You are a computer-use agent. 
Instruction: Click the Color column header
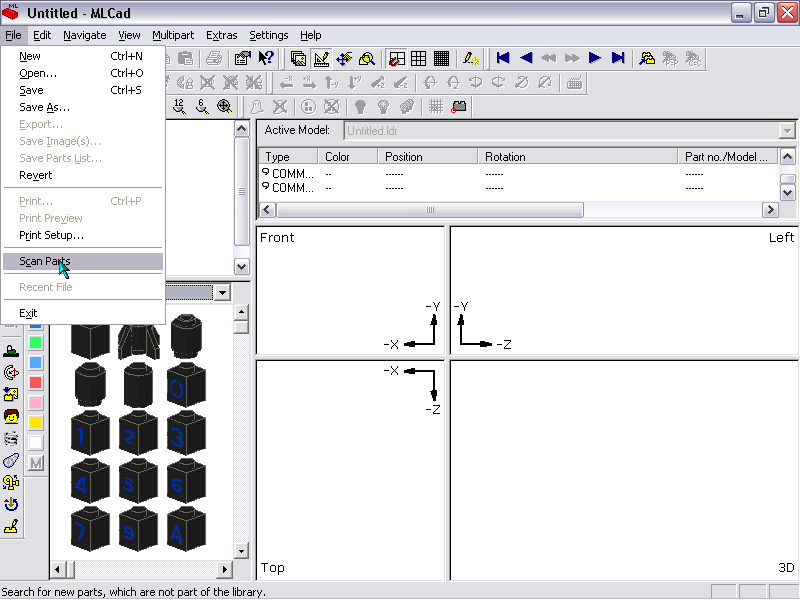click(x=347, y=157)
